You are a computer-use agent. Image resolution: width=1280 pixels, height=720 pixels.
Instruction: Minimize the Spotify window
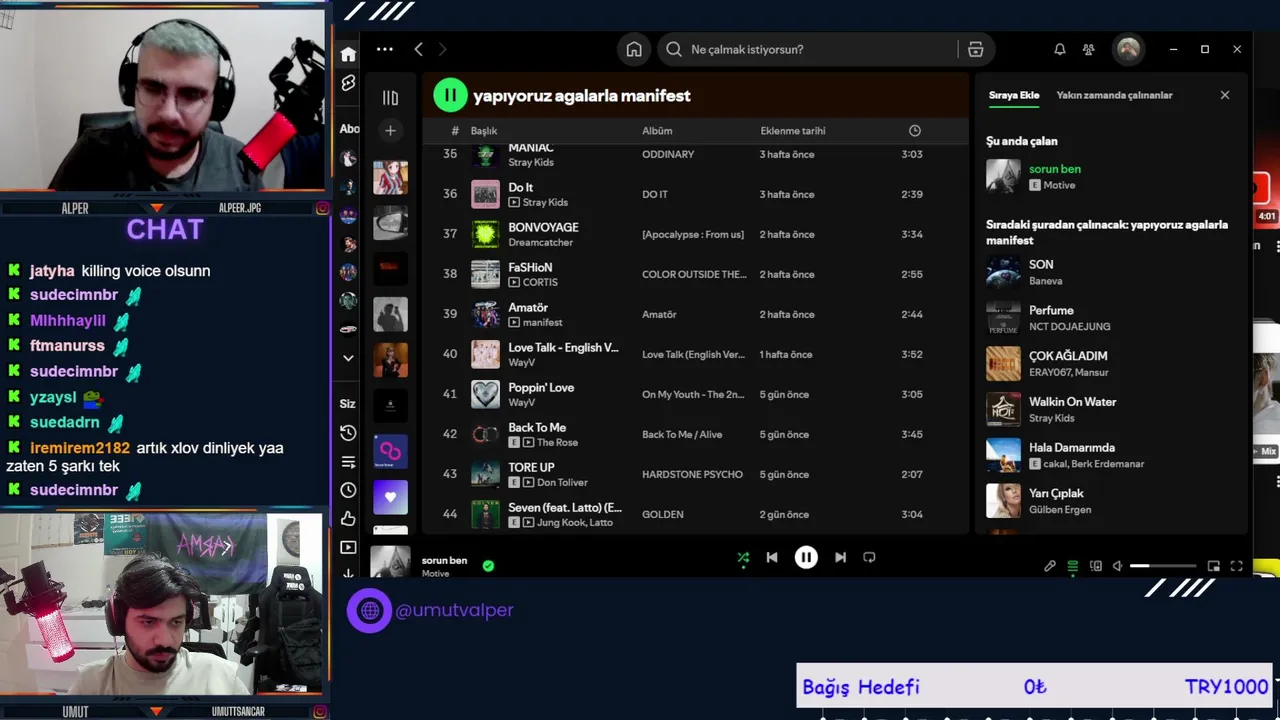click(x=1173, y=49)
